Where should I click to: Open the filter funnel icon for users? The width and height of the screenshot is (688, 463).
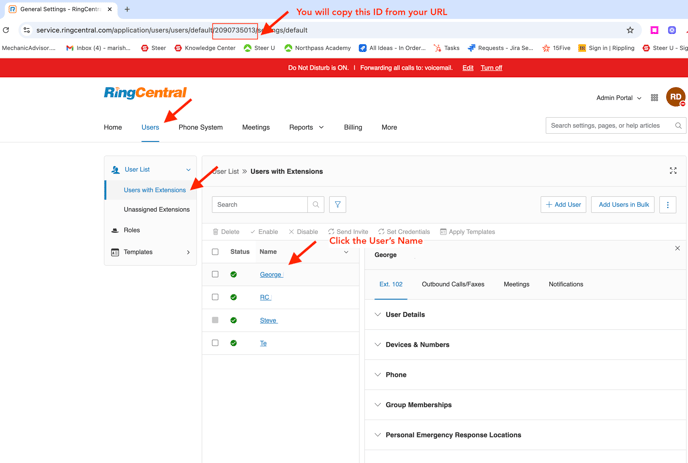pyautogui.click(x=337, y=205)
